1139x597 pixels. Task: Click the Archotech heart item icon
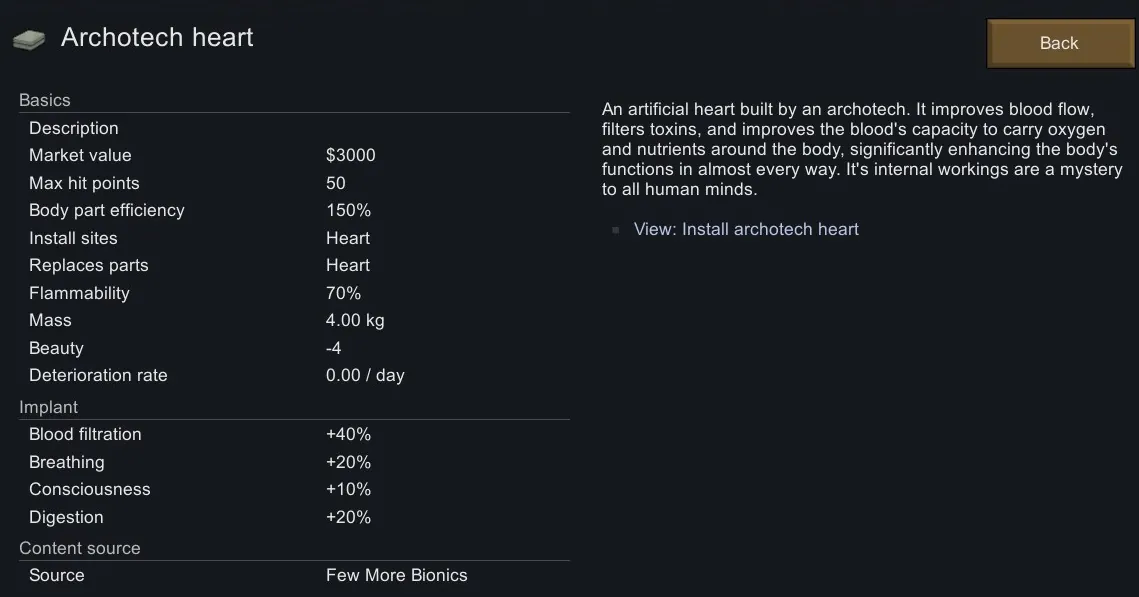click(29, 39)
